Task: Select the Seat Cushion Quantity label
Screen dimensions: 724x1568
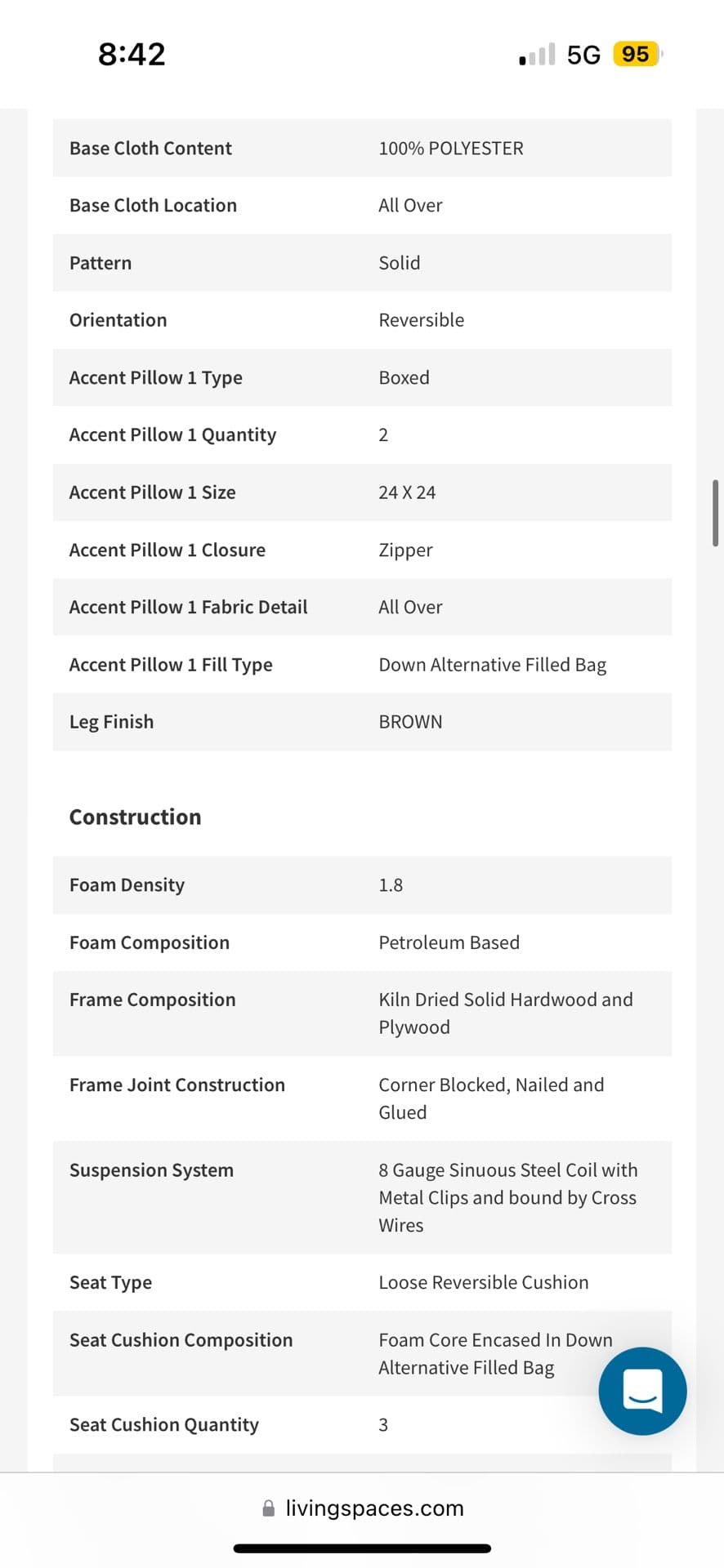Action: [x=163, y=1425]
